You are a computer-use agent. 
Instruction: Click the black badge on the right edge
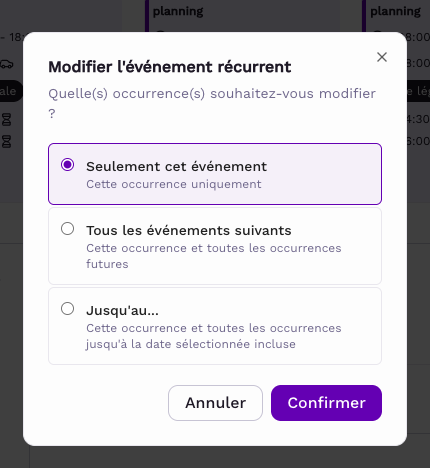click(x=418, y=91)
